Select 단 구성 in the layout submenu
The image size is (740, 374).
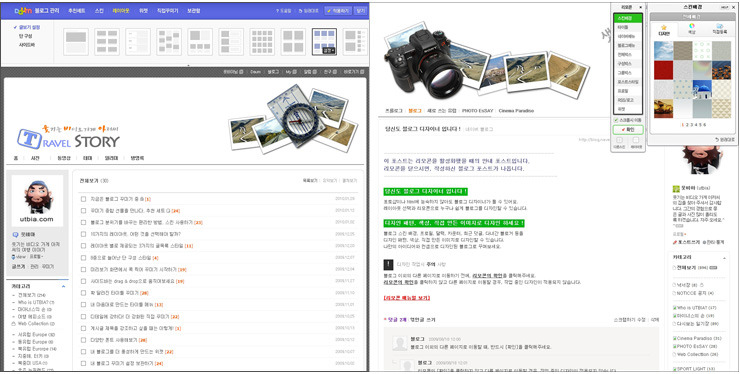tap(25, 36)
